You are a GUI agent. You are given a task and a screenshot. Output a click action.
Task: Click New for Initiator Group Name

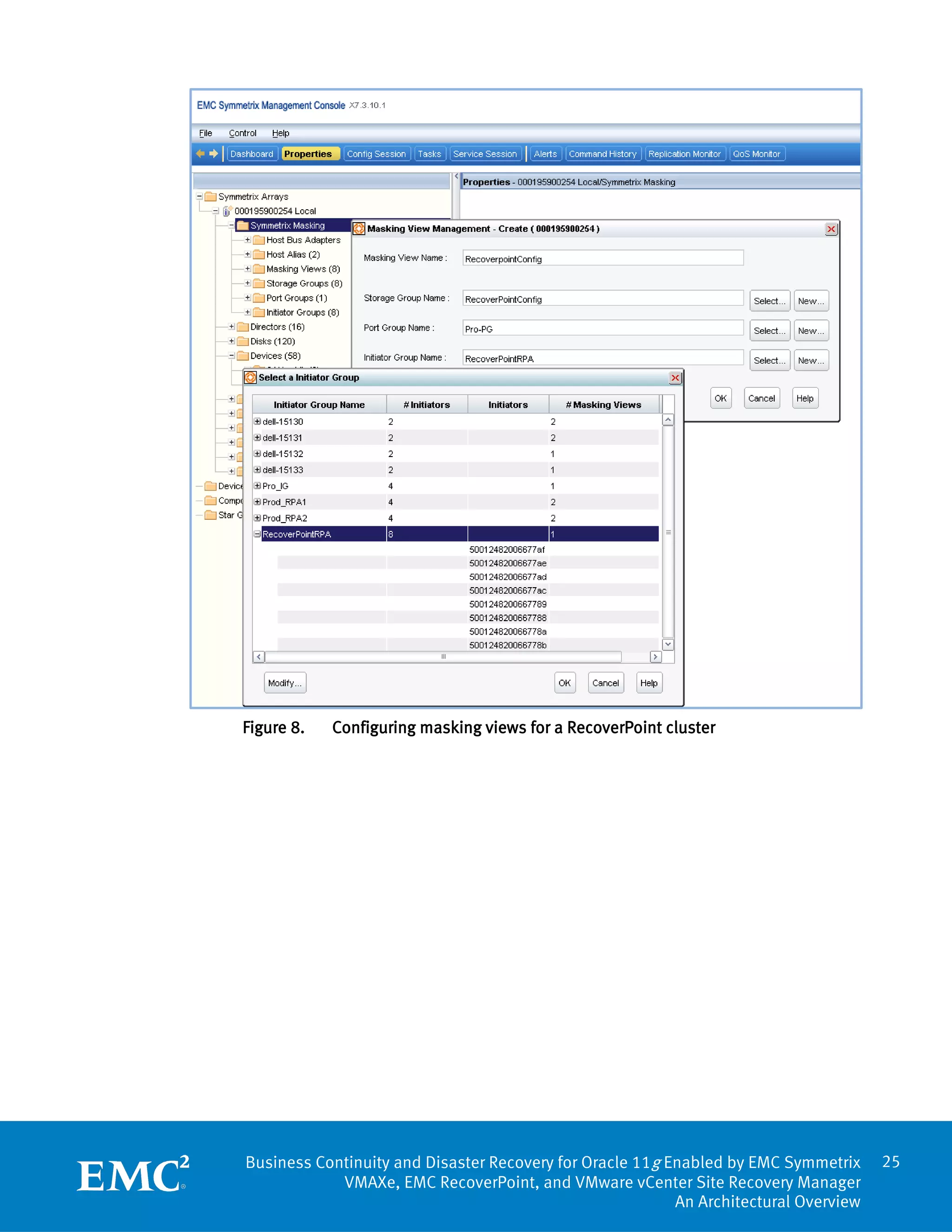coord(811,360)
